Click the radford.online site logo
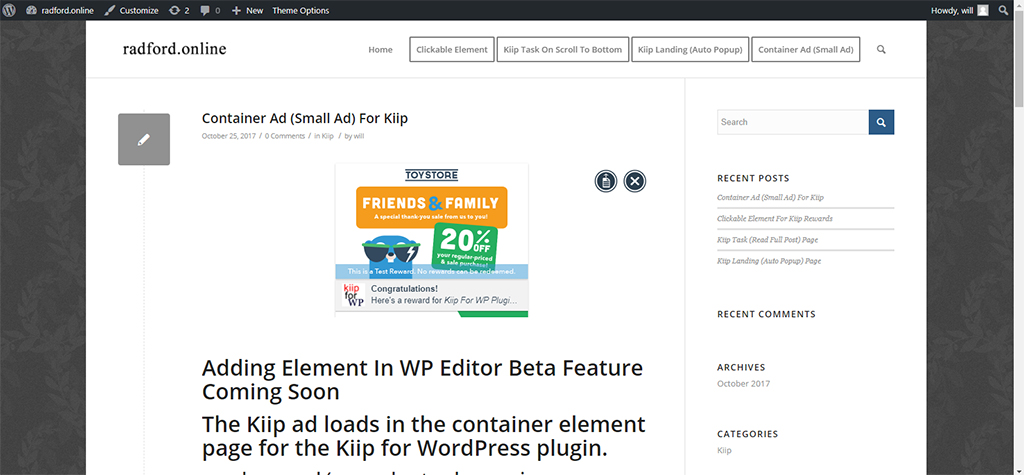The width and height of the screenshot is (1024, 475). [174, 48]
